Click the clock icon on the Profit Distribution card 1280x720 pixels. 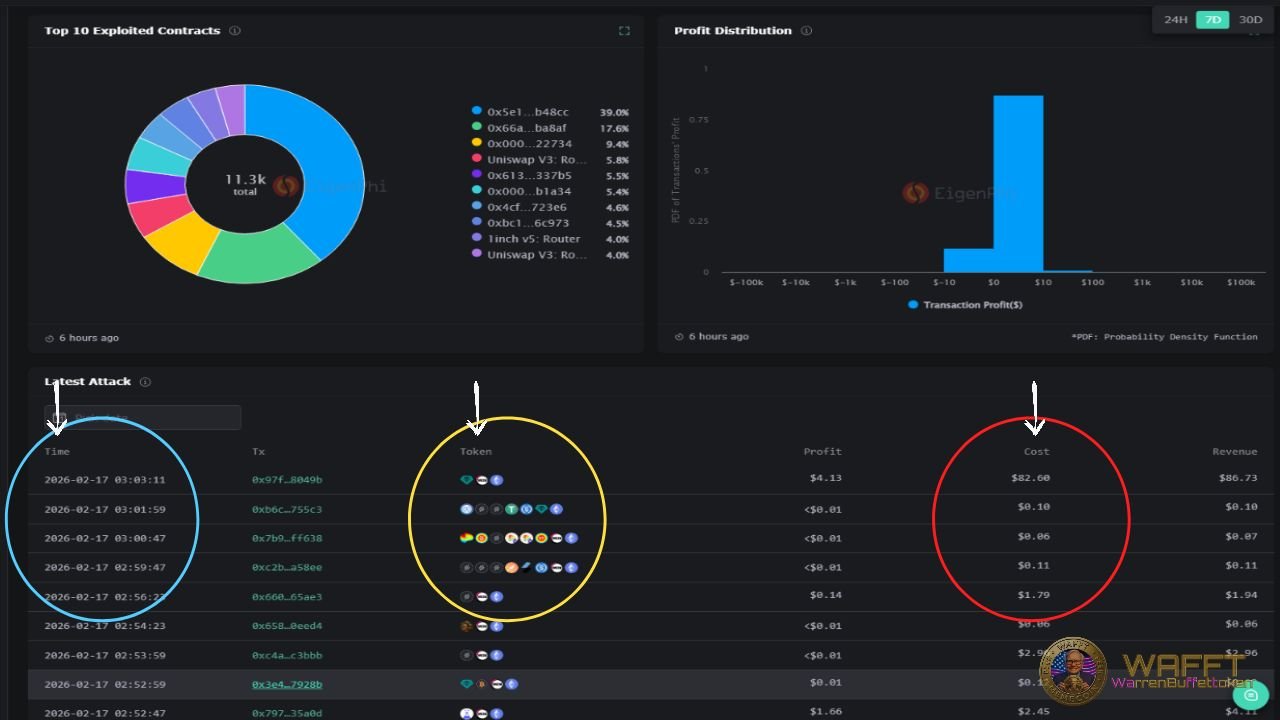tap(679, 337)
